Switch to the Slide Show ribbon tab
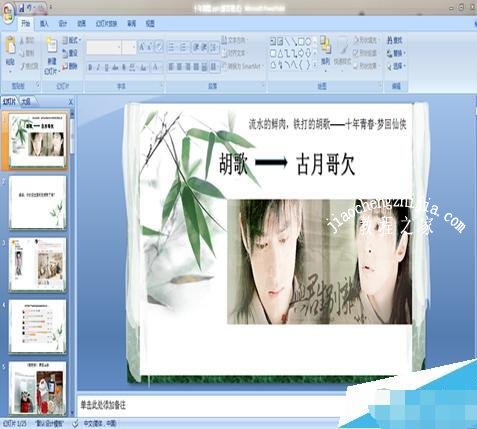The width and height of the screenshot is (477, 429). pos(107,24)
